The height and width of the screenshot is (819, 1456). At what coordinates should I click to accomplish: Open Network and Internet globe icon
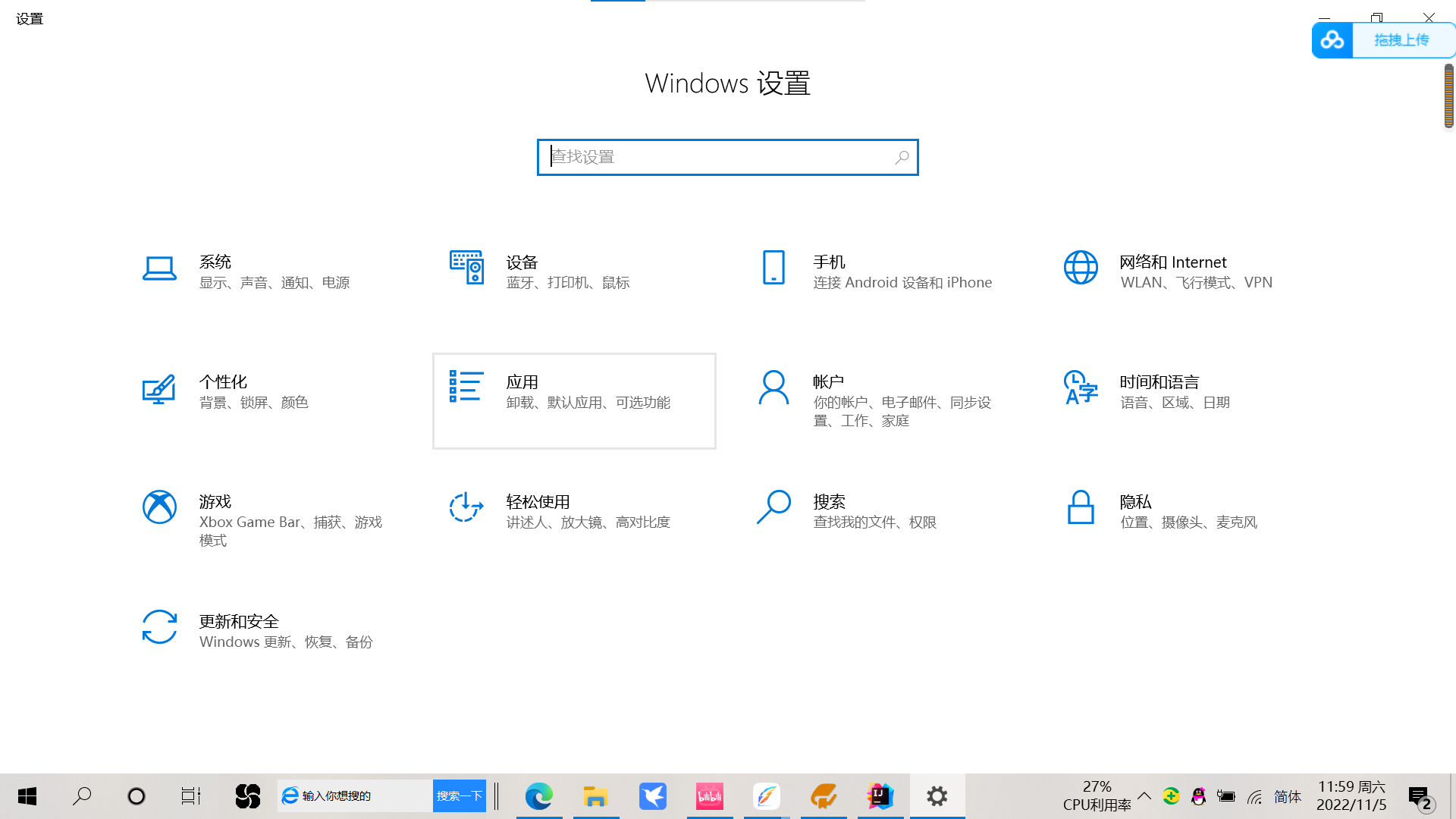point(1081,268)
